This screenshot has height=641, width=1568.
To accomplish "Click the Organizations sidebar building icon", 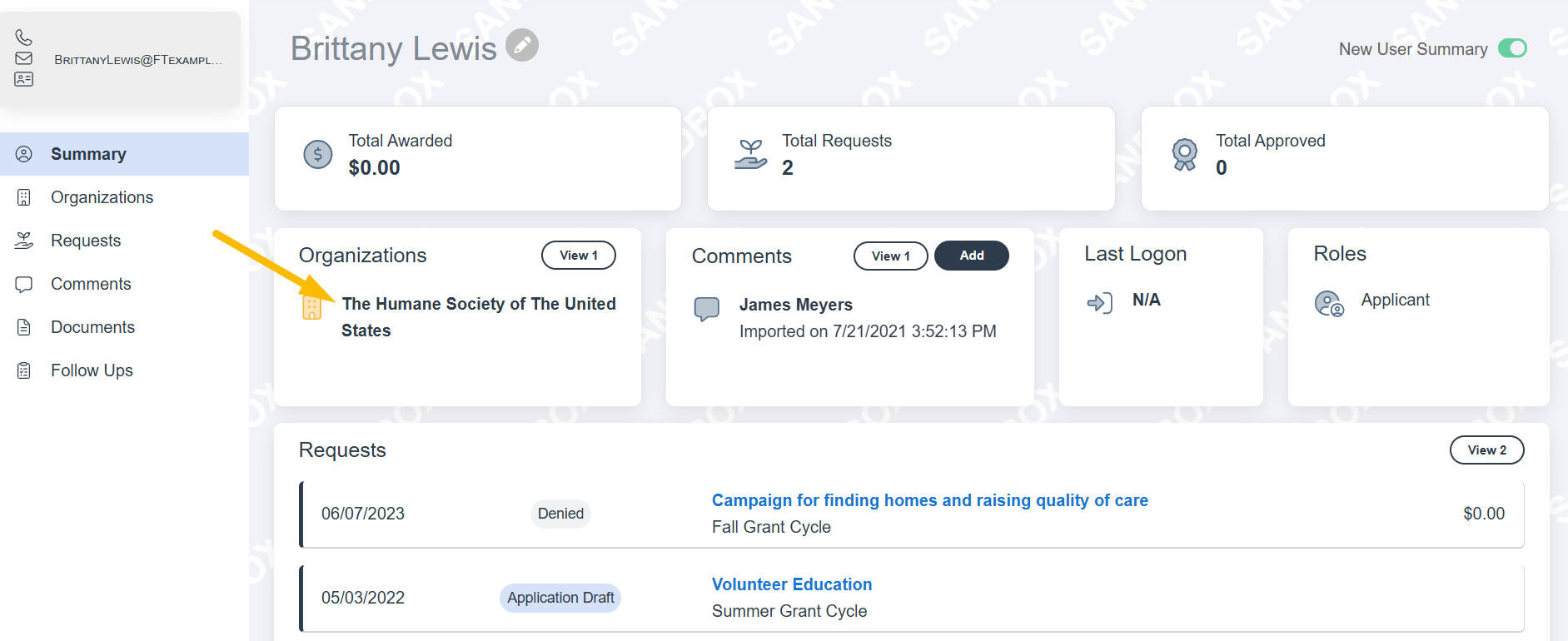I will (24, 197).
